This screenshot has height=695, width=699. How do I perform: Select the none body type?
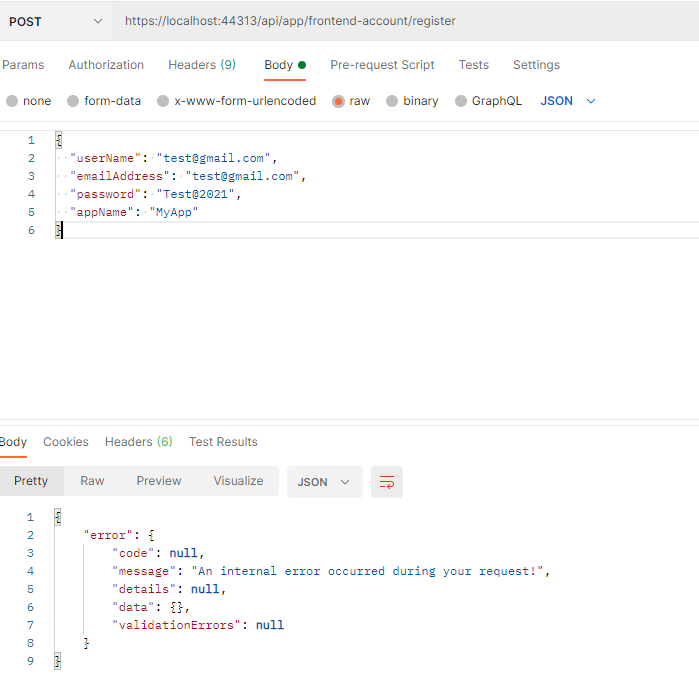pos(29,101)
